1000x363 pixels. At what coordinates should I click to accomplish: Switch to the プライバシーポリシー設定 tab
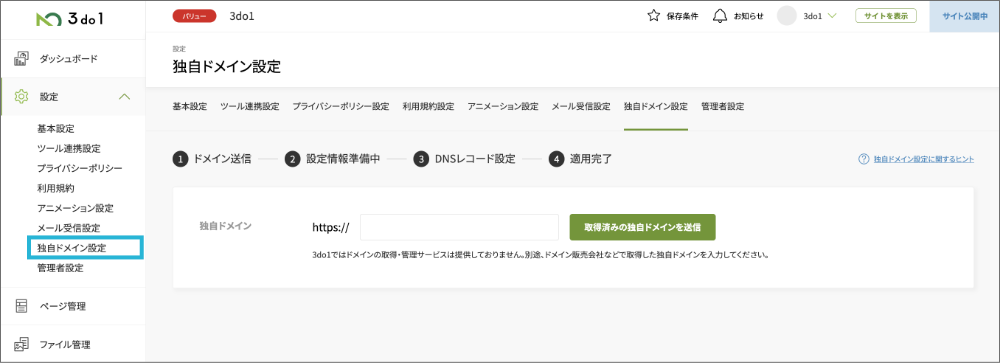(341, 107)
